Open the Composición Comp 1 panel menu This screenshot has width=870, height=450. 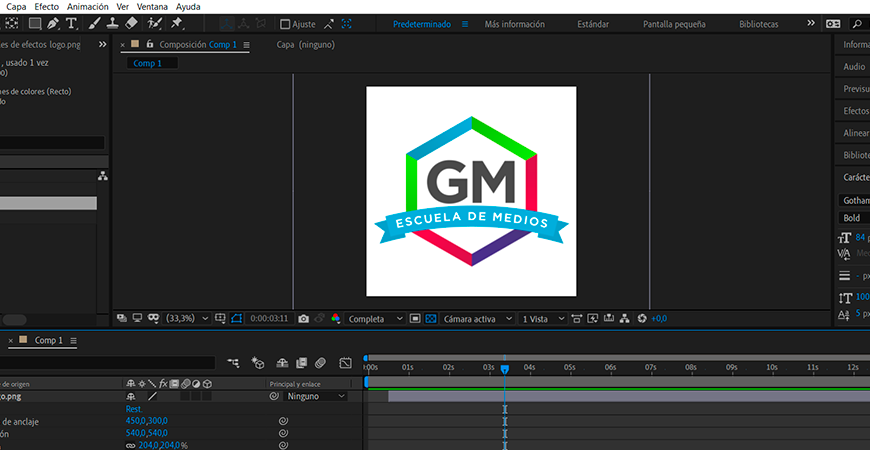[247, 45]
